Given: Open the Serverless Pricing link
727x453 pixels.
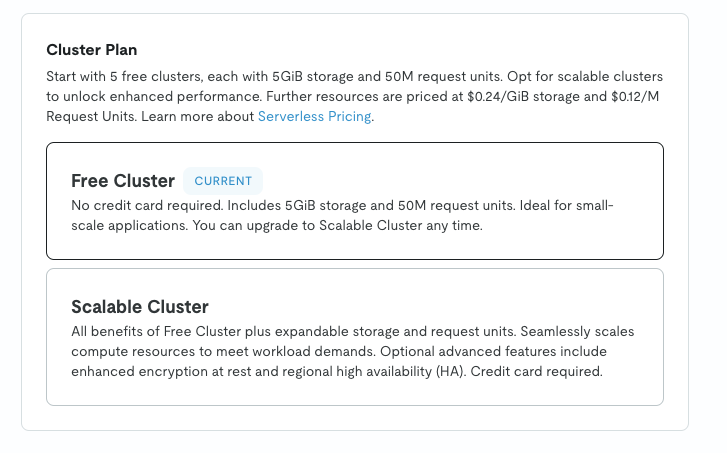Looking at the screenshot, I should (x=314, y=117).
